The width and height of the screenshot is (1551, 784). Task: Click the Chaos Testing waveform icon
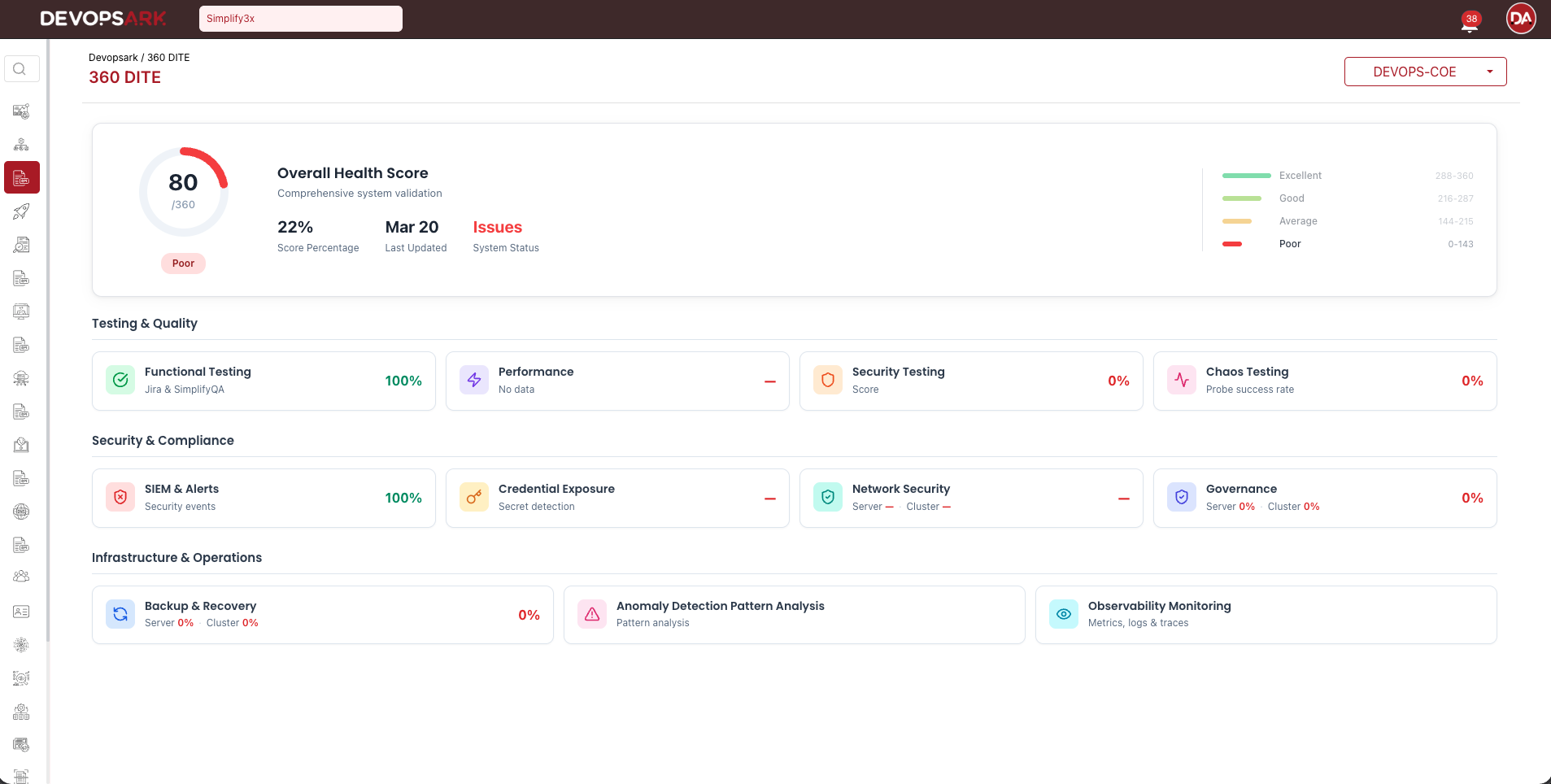tap(1181, 380)
